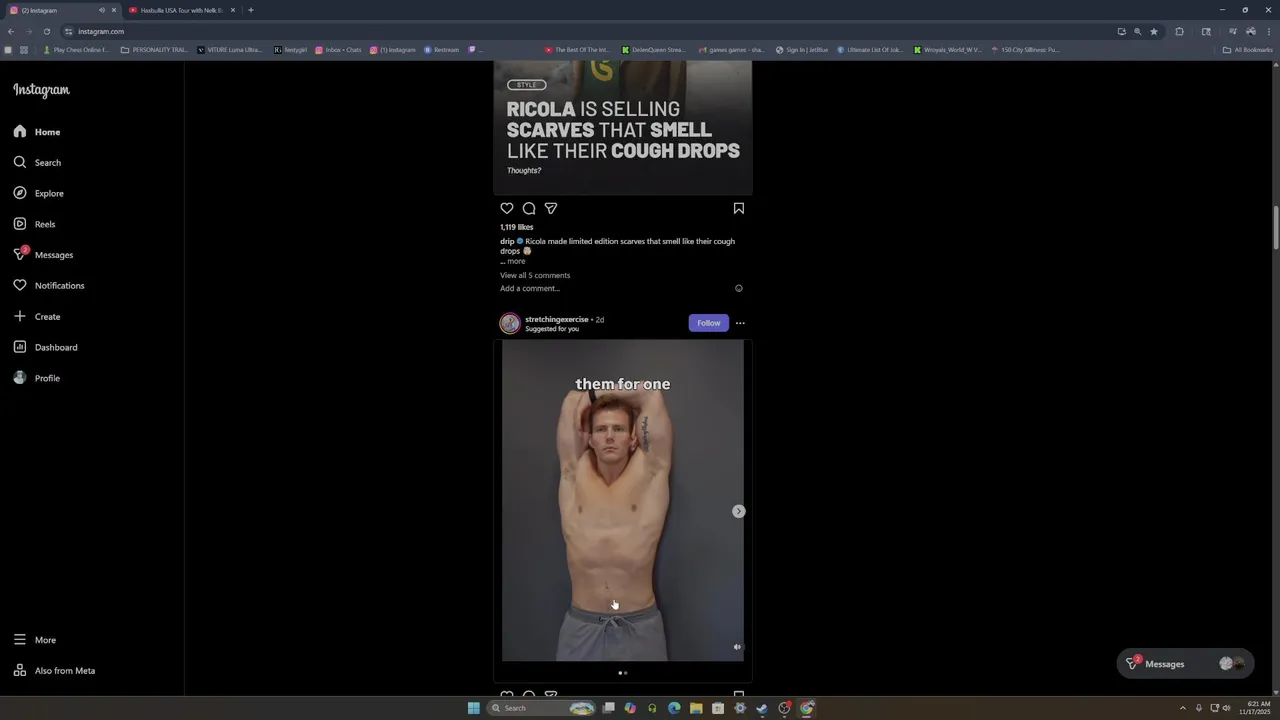The height and width of the screenshot is (720, 1280).
Task: Open Microsoft Edge from the taskbar
Action: coord(674,708)
